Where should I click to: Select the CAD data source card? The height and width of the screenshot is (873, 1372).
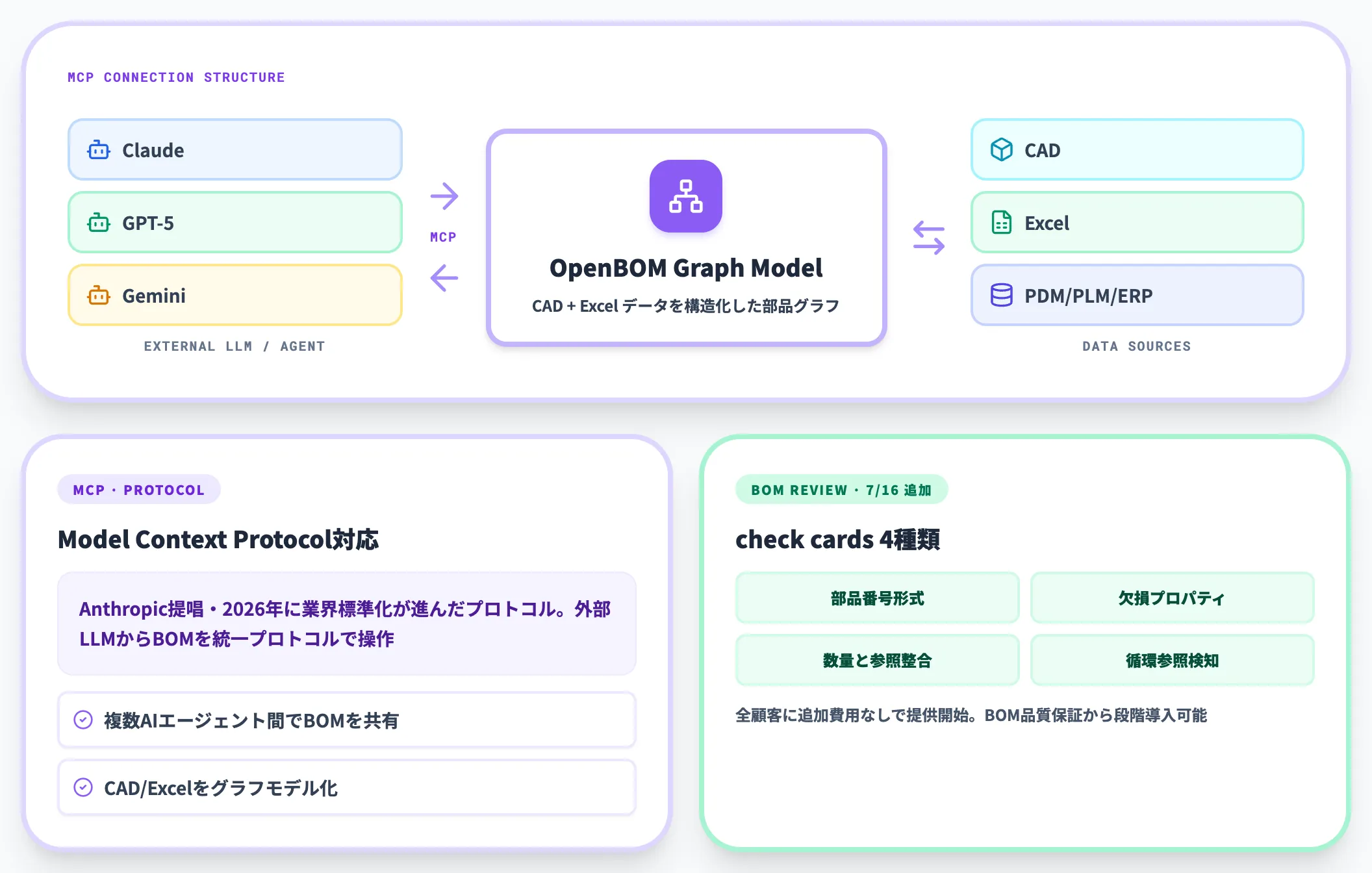1137,149
